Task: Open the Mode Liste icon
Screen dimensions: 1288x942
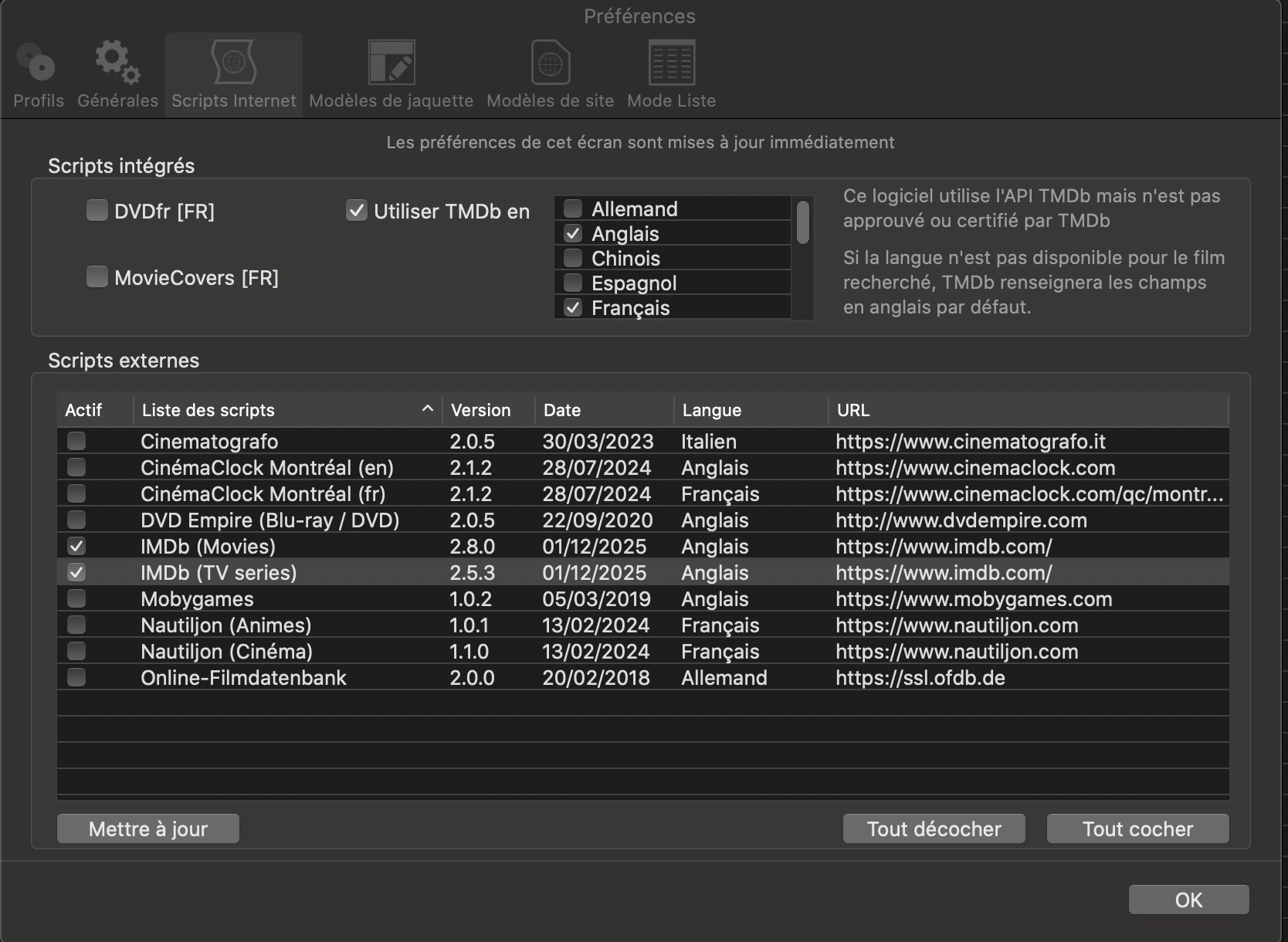Action: click(671, 63)
